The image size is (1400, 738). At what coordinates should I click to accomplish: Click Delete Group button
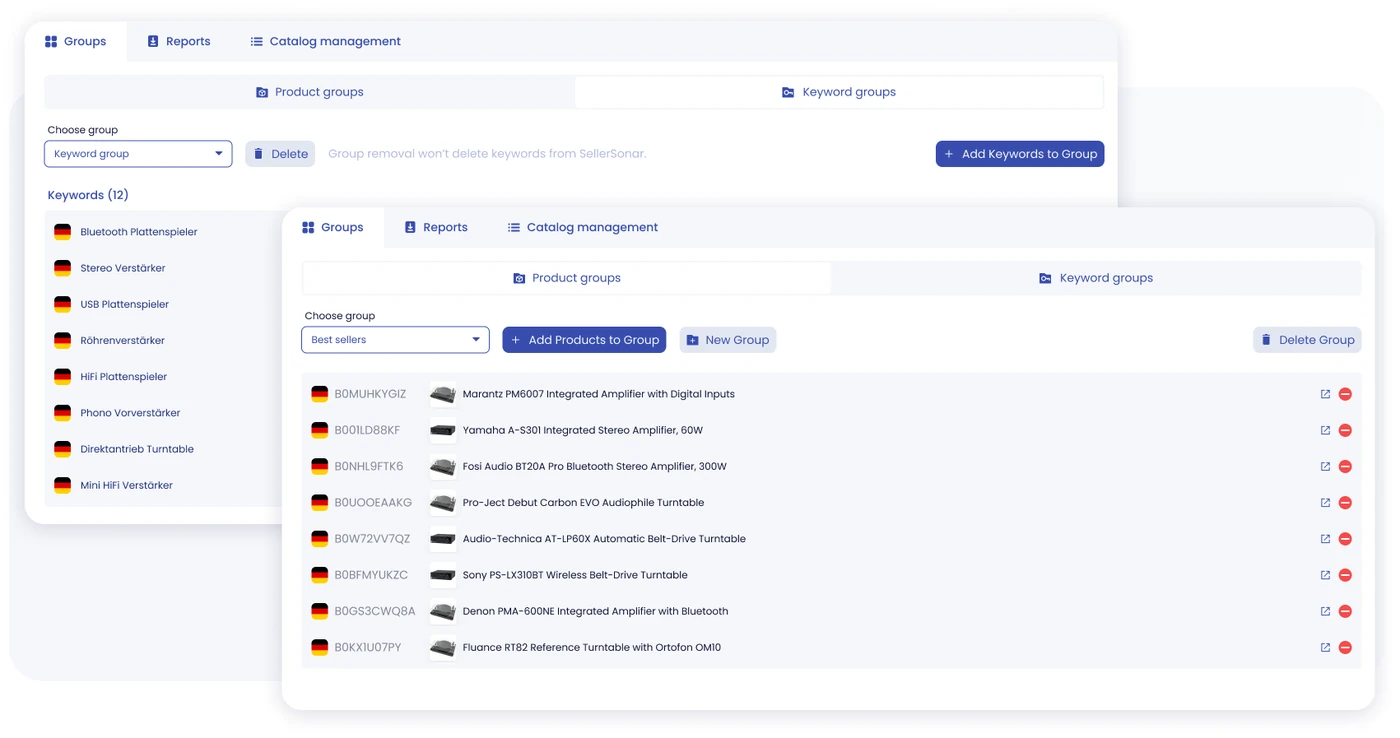click(x=1307, y=340)
